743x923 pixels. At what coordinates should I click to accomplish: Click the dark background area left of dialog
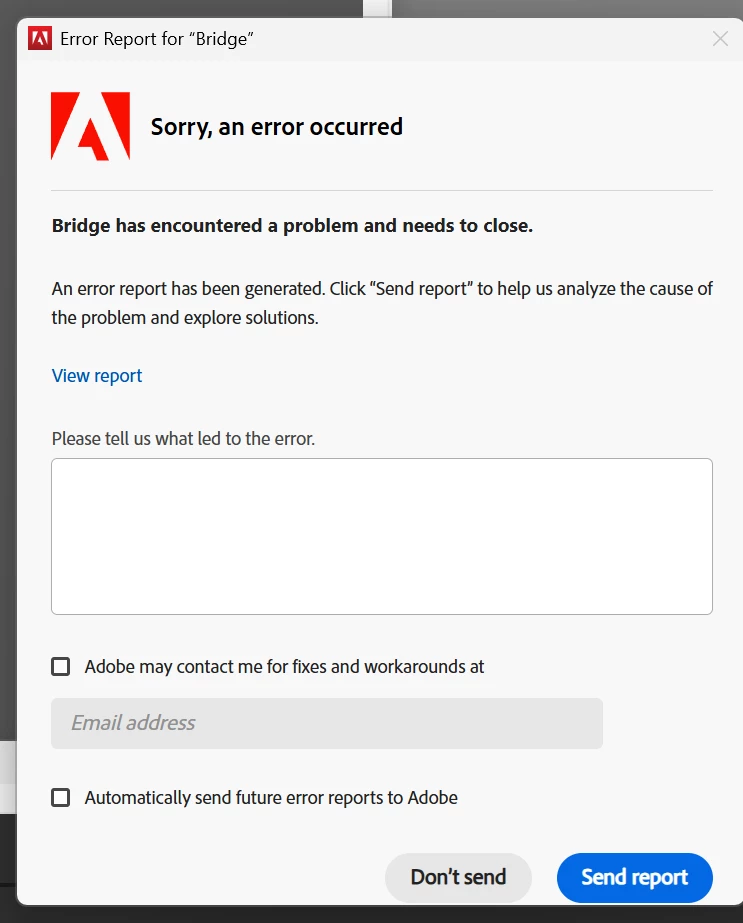pos(8,377)
